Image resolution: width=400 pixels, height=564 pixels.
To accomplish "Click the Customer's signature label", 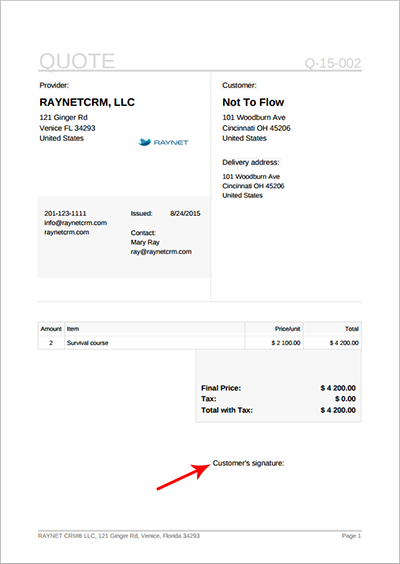I will click(248, 463).
